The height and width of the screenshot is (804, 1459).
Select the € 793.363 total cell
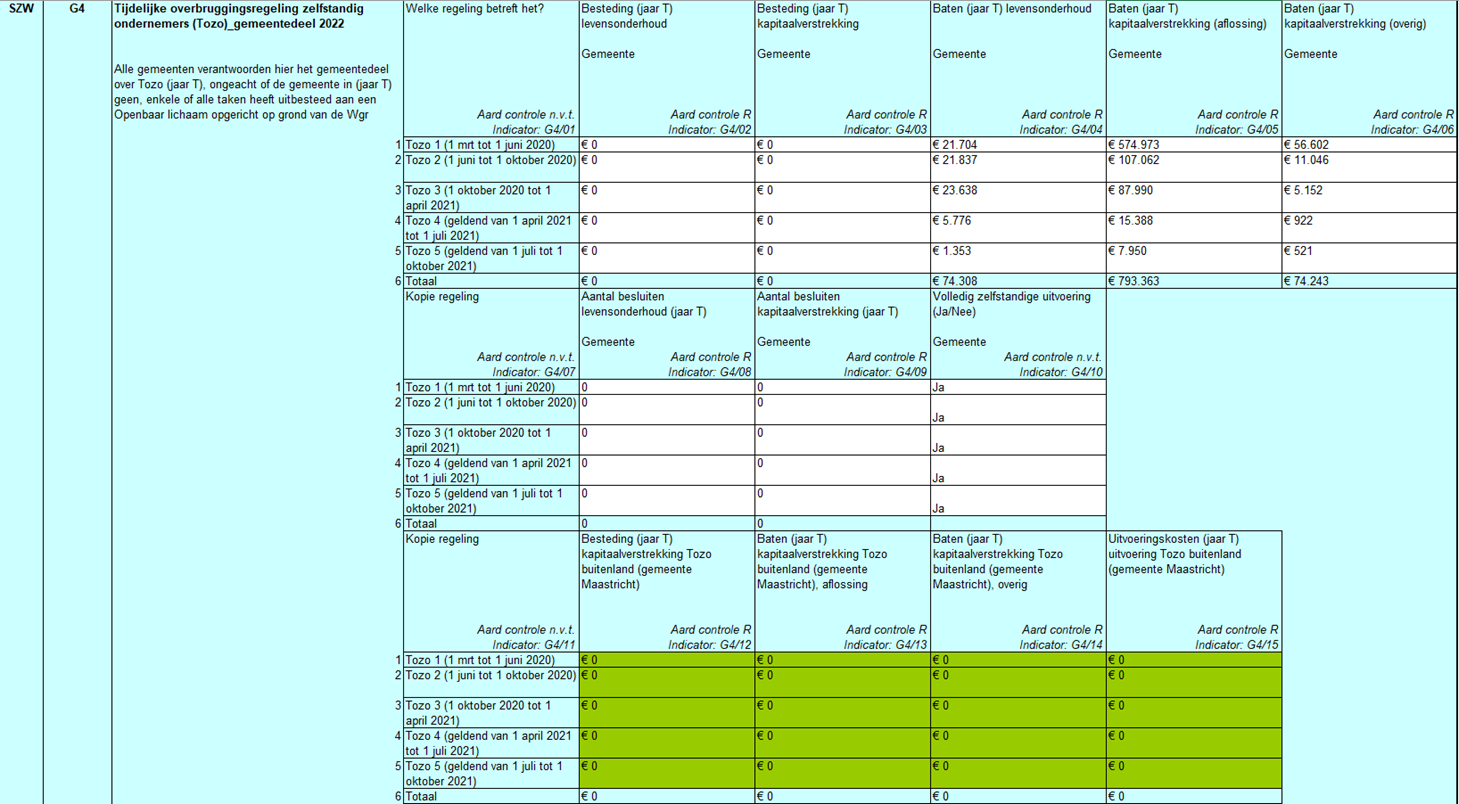[1194, 280]
